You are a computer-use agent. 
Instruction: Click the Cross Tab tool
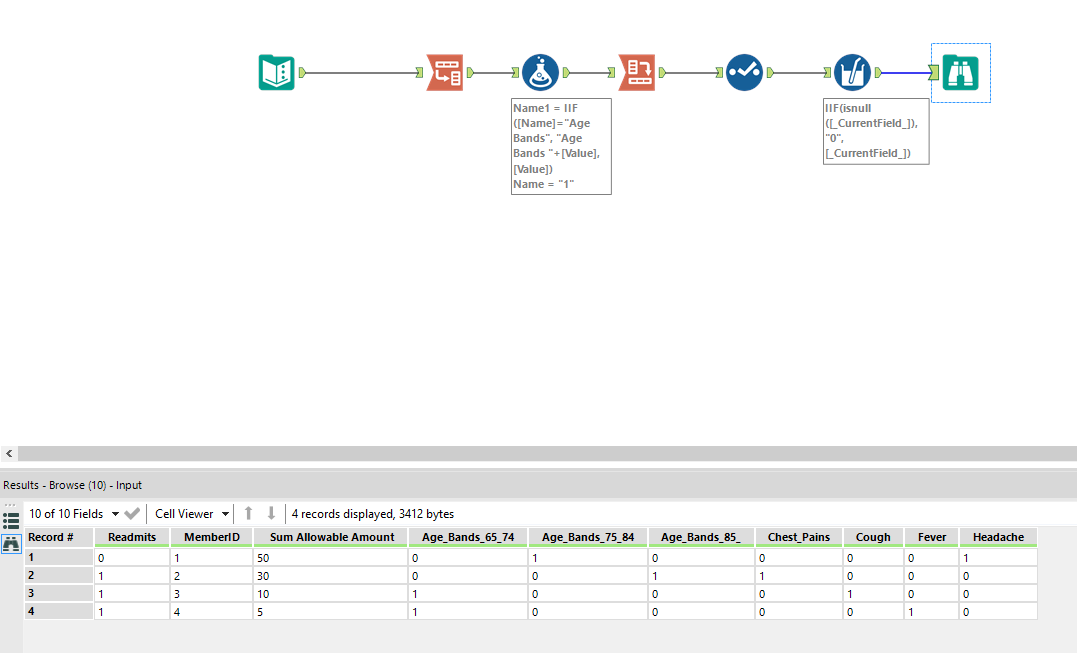635,72
